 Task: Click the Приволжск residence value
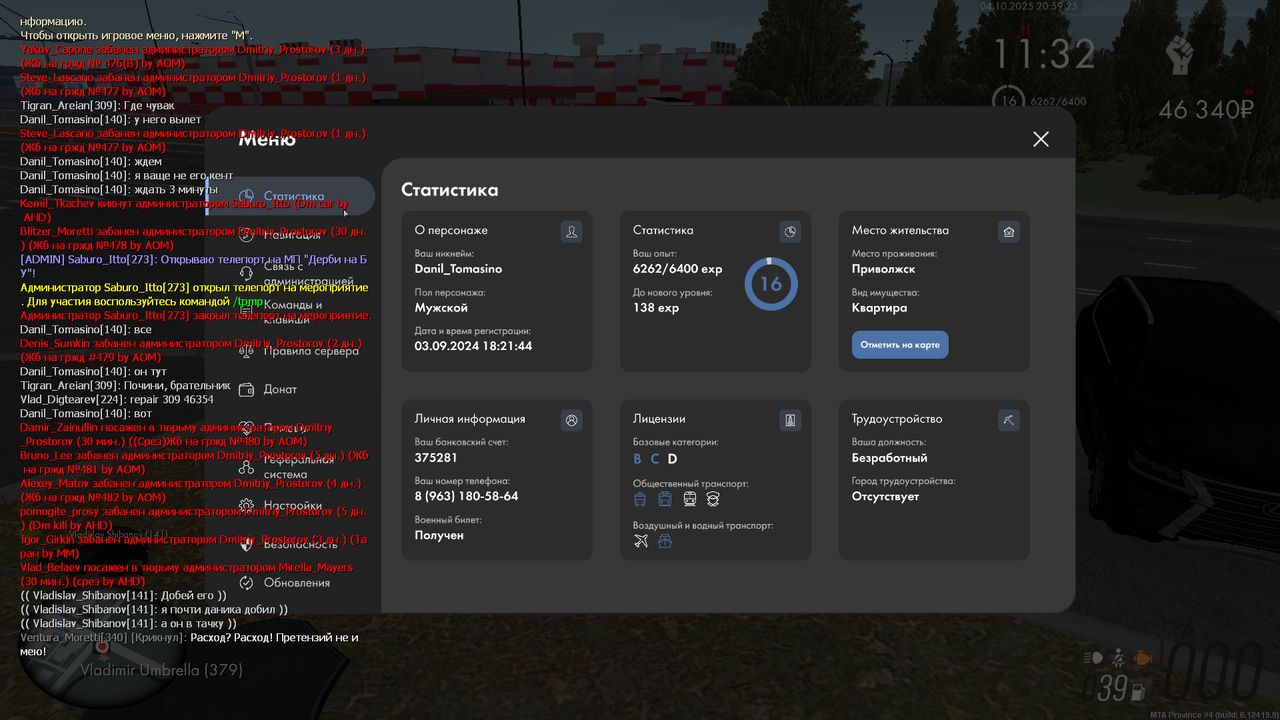(884, 269)
